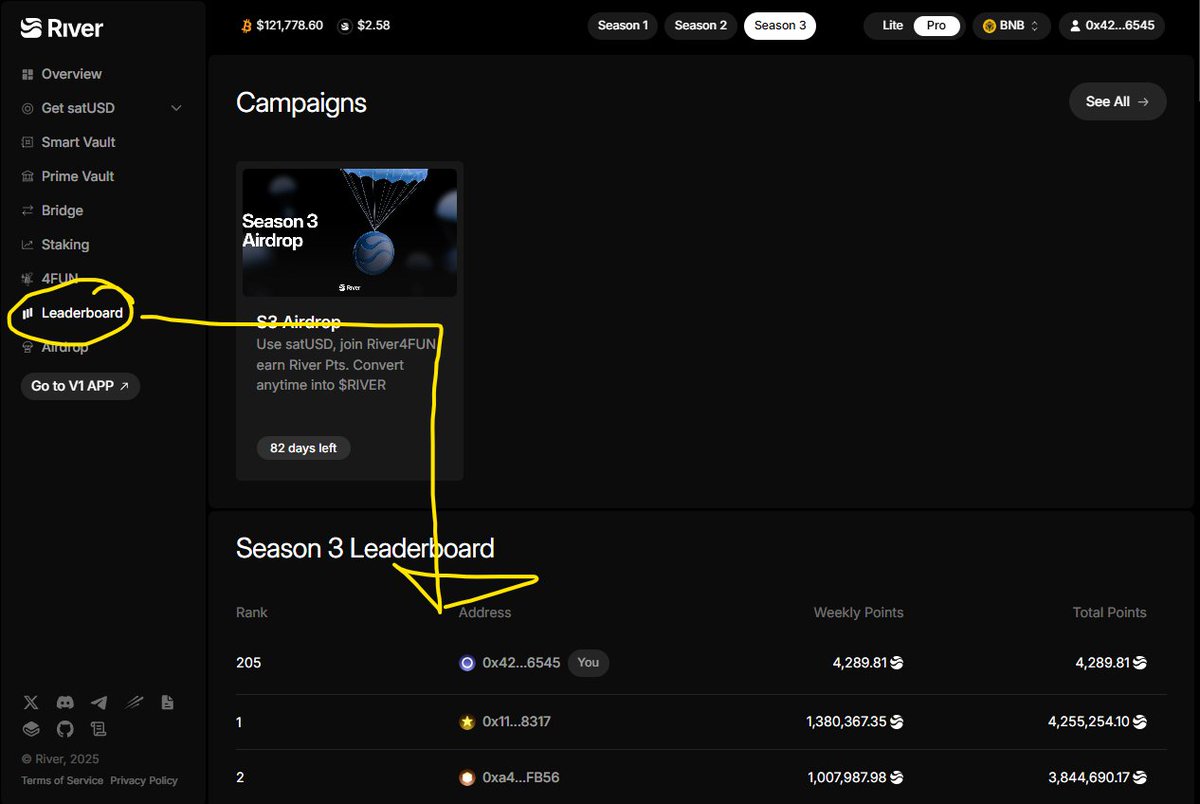This screenshot has height=804, width=1200.
Task: Click the chart icon beside Staking
Action: [x=28, y=244]
